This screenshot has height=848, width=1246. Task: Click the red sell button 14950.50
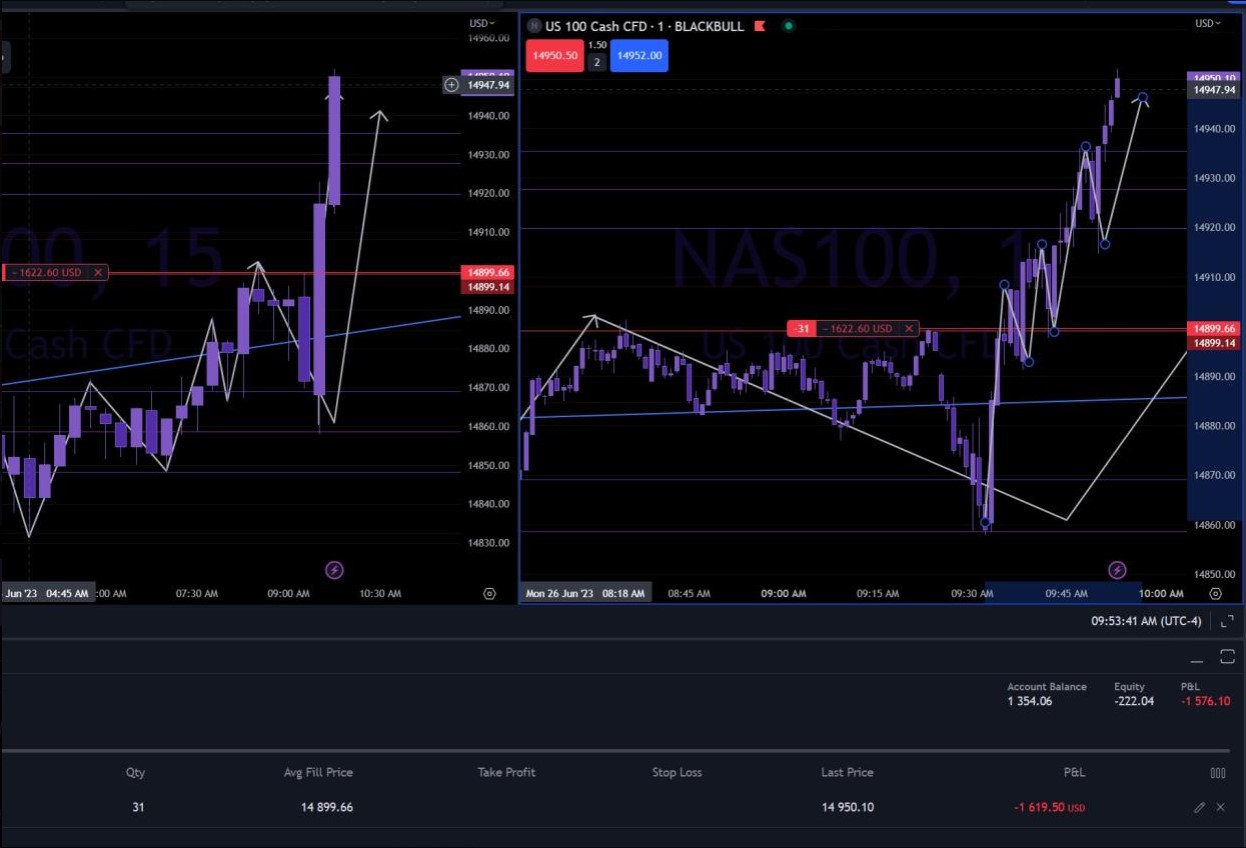(556, 56)
